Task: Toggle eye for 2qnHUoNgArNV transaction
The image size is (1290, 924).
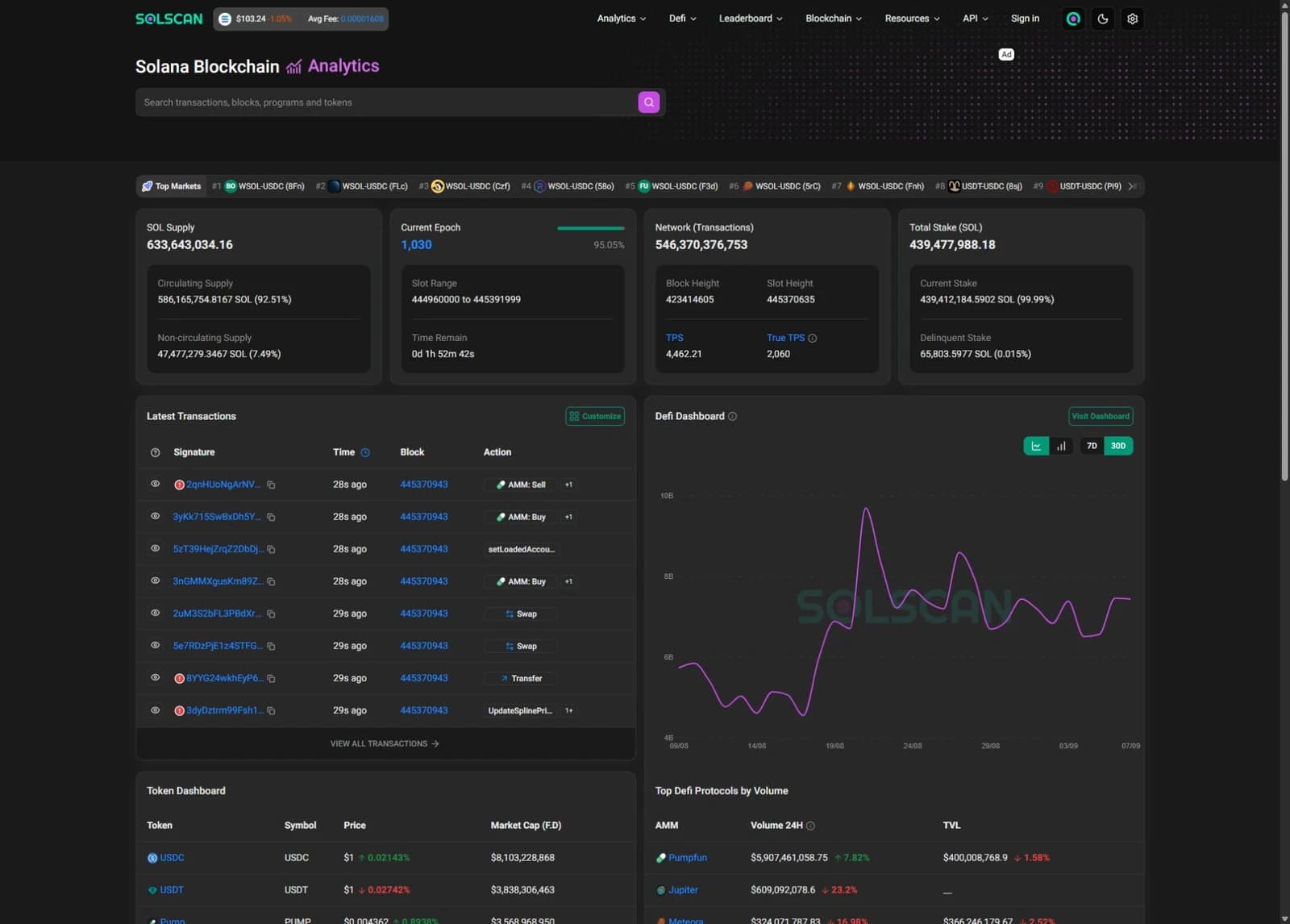Action: [155, 484]
